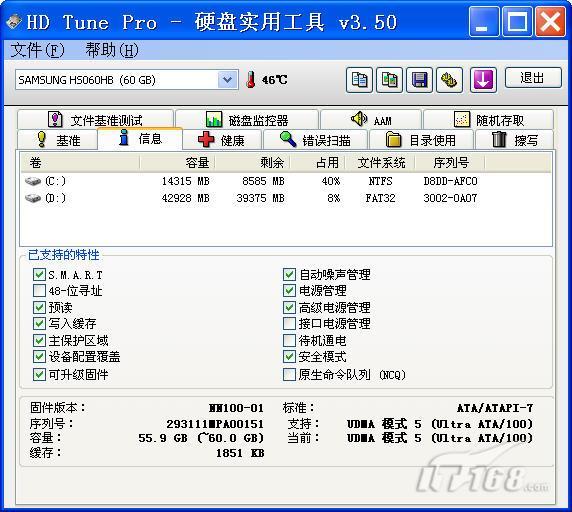Switch to the 基准 tab
The height and width of the screenshot is (512, 572).
pyautogui.click(x=57, y=140)
